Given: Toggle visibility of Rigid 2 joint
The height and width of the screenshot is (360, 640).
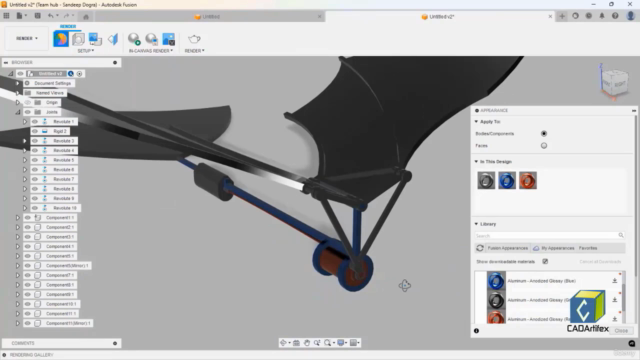Looking at the screenshot, I should 35,131.
